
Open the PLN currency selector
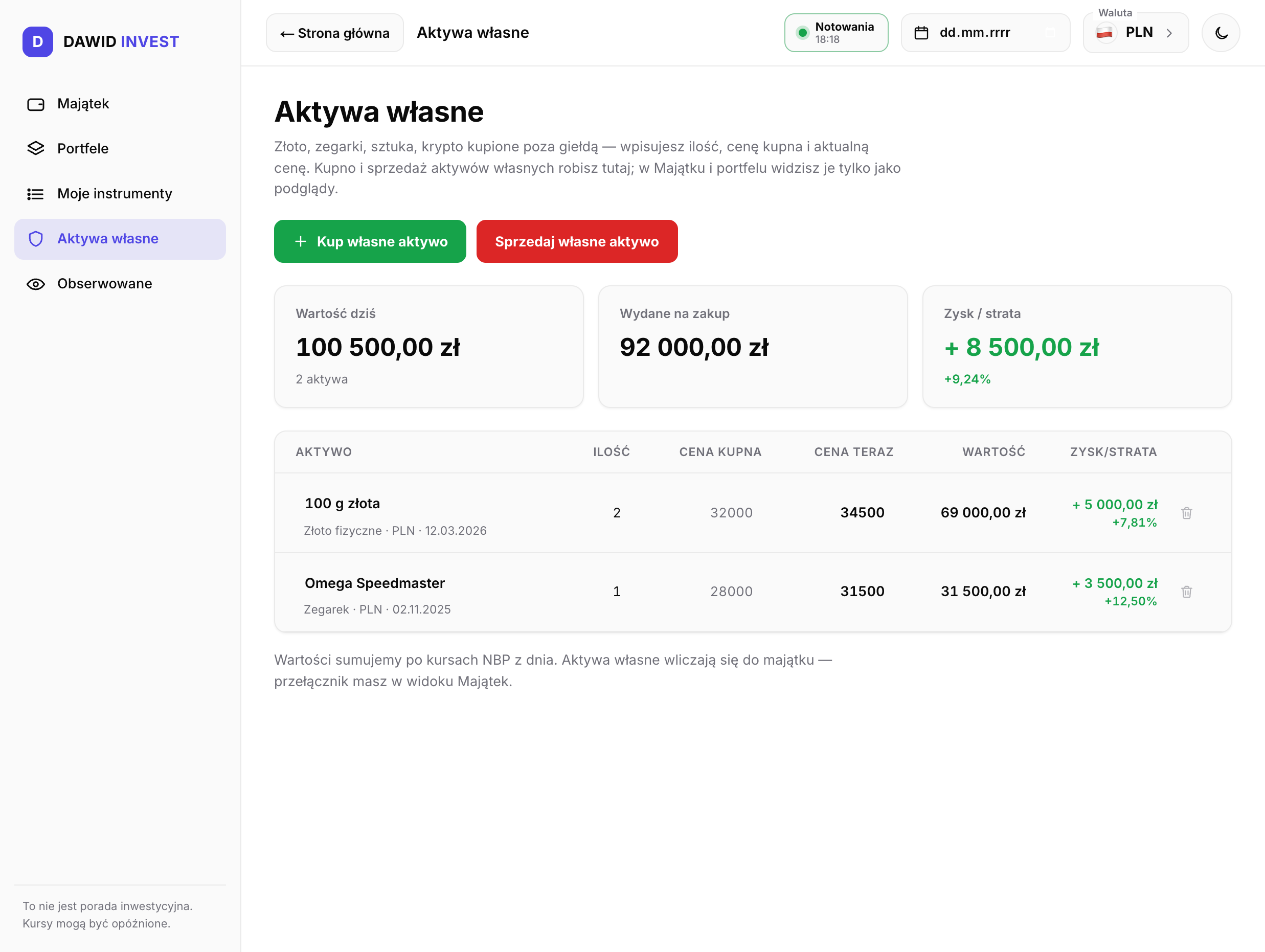[1136, 33]
